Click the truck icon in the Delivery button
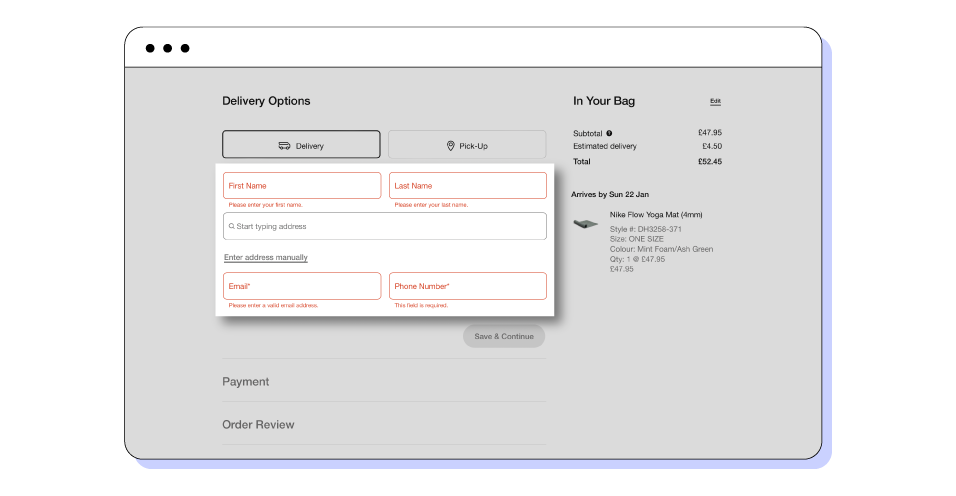This screenshot has width=956, height=496. [x=284, y=145]
